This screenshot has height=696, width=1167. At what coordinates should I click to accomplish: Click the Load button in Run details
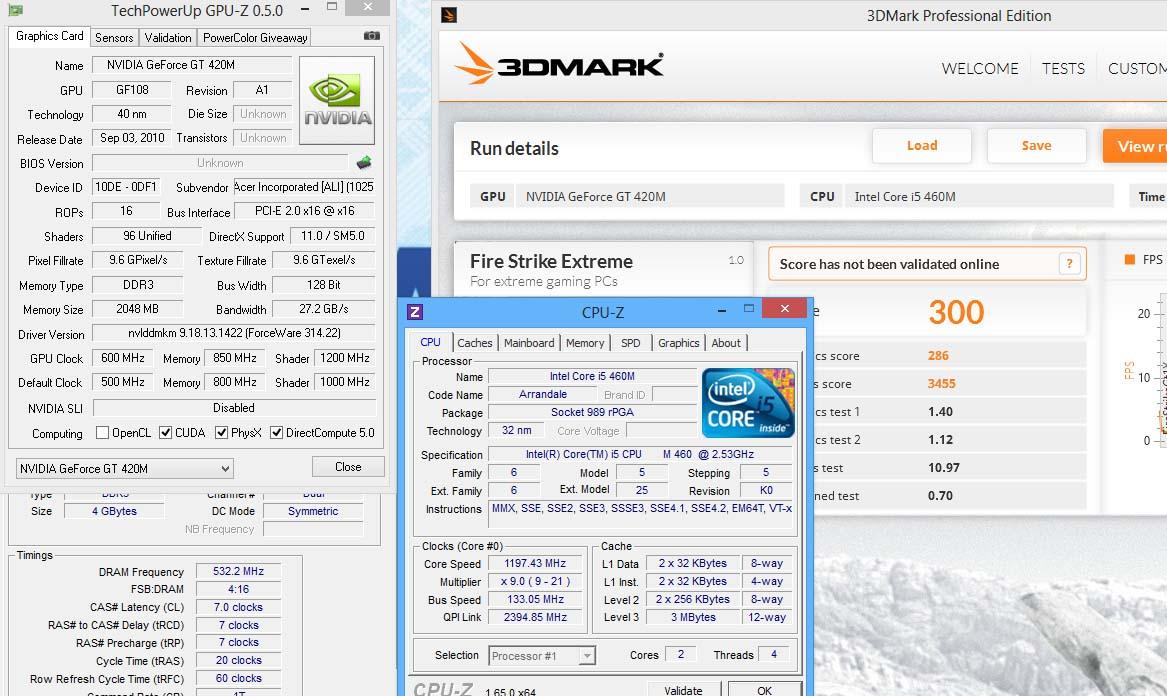(921, 146)
